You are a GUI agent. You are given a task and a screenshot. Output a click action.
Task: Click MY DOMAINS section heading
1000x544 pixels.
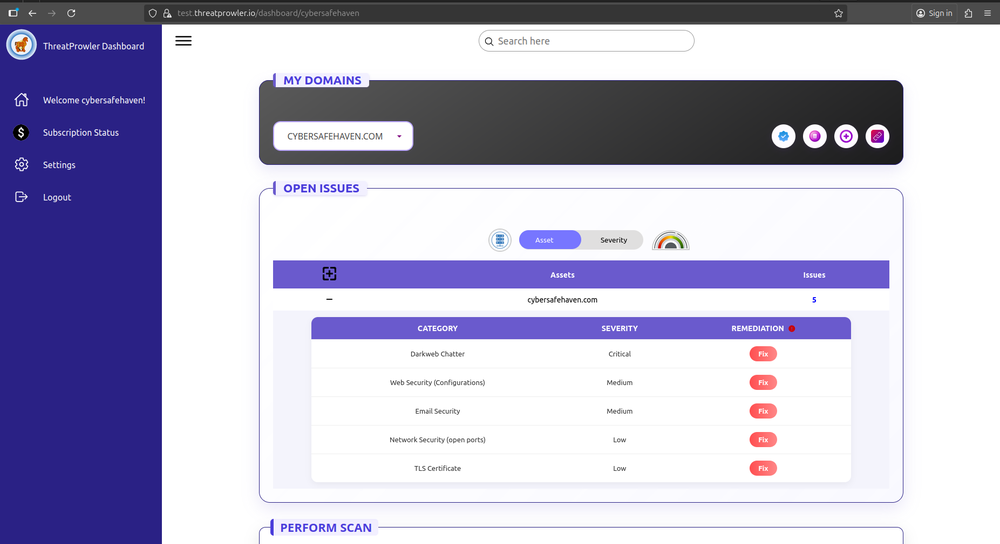point(322,80)
